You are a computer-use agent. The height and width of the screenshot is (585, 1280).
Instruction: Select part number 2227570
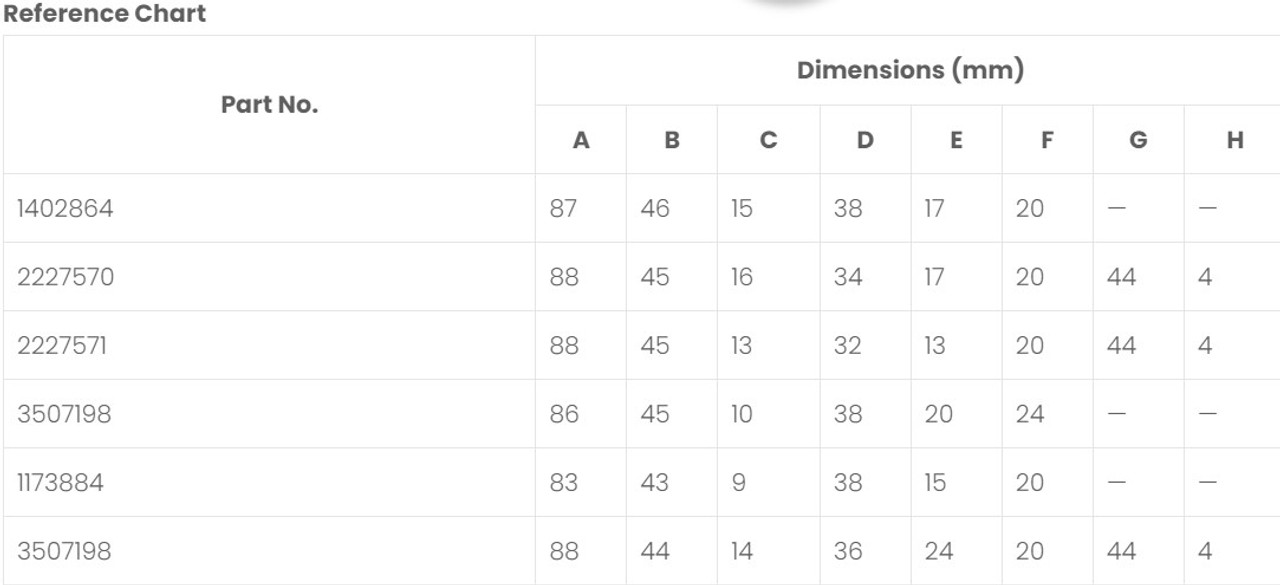click(65, 277)
